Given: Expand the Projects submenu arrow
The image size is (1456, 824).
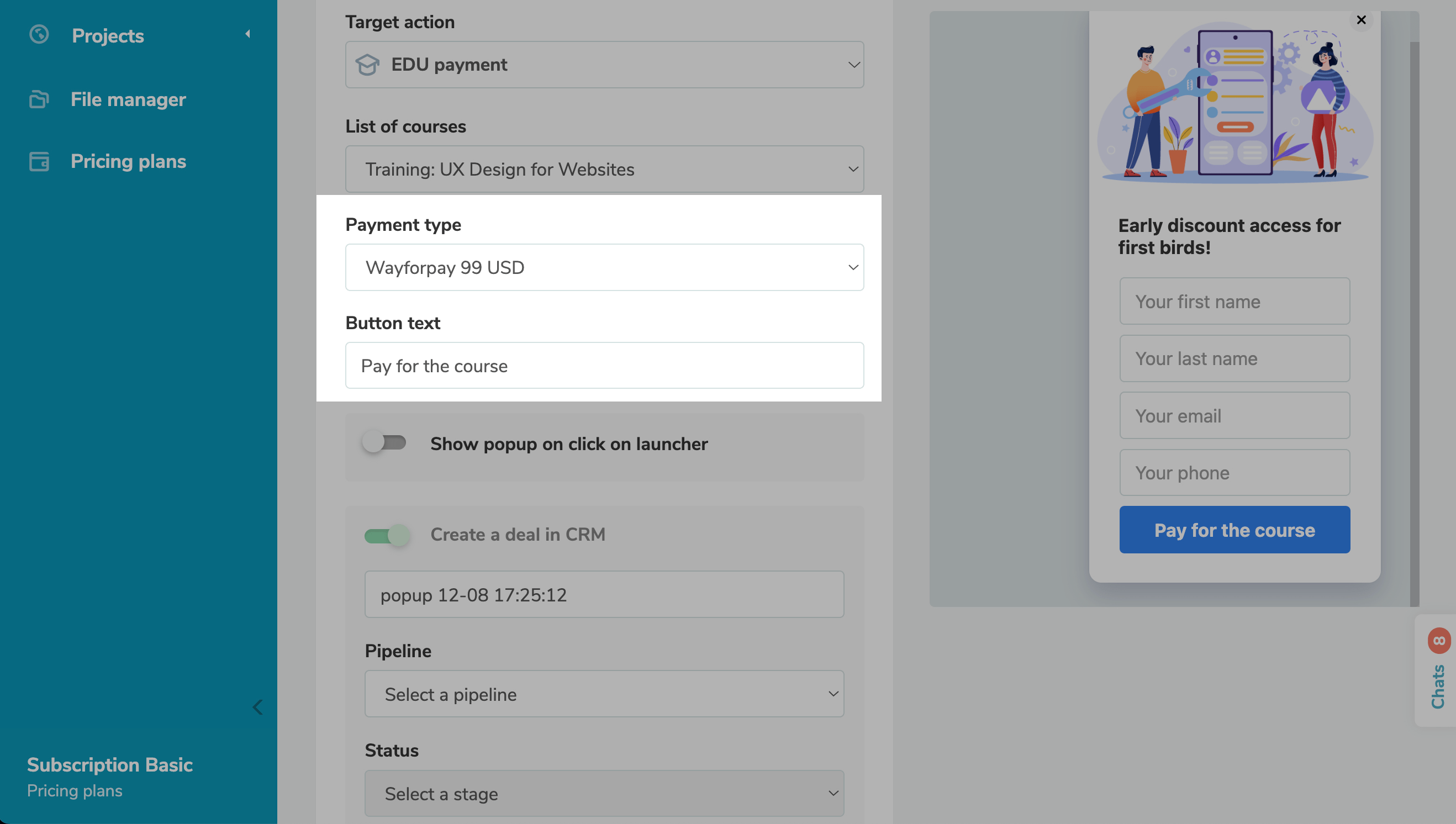Looking at the screenshot, I should [247, 34].
